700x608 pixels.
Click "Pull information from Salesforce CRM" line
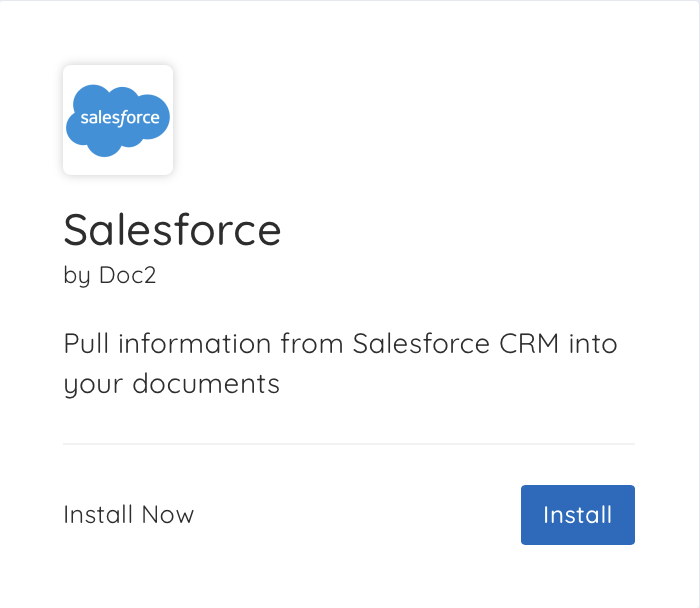click(x=311, y=344)
